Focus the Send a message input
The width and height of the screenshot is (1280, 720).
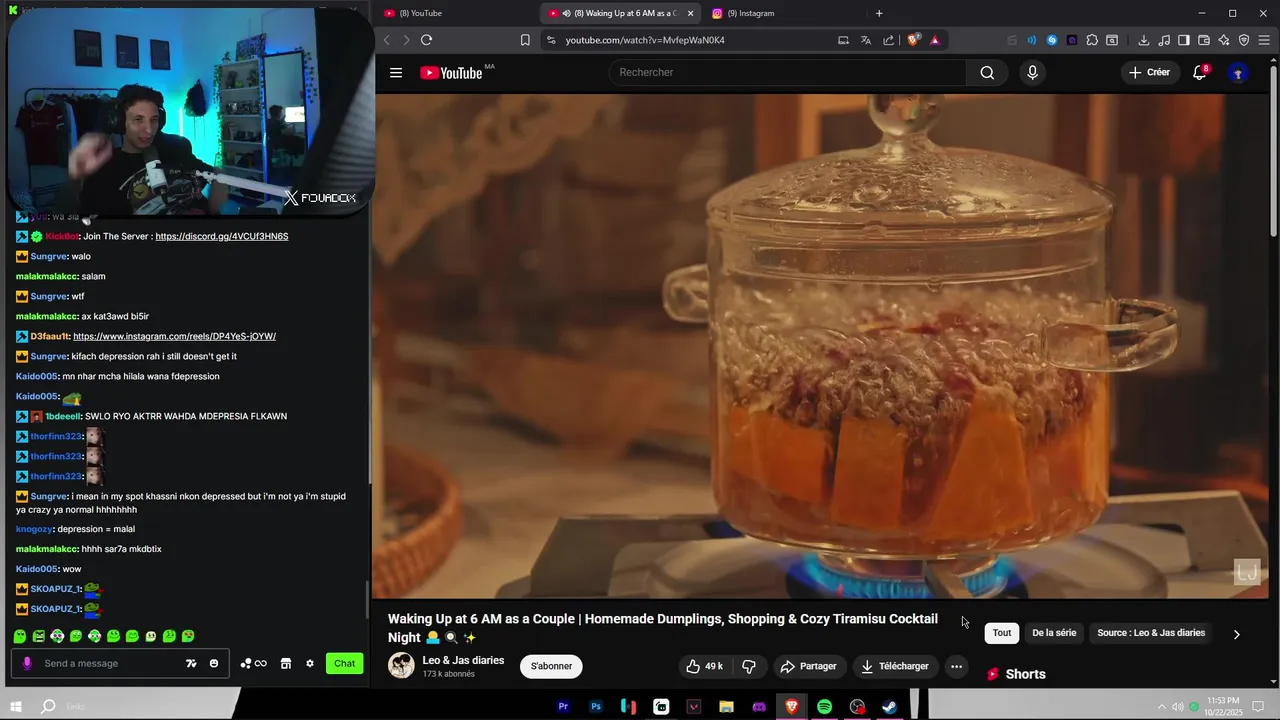[120, 663]
